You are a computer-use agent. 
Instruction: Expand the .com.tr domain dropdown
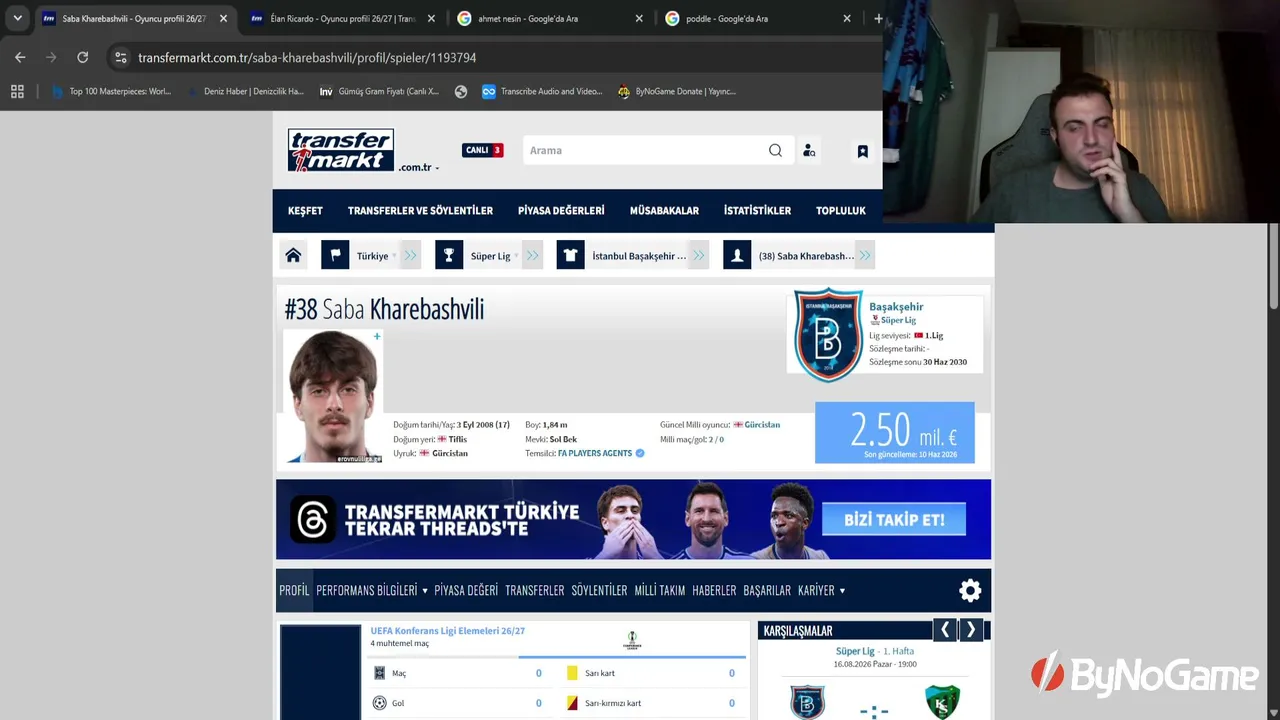coord(419,167)
